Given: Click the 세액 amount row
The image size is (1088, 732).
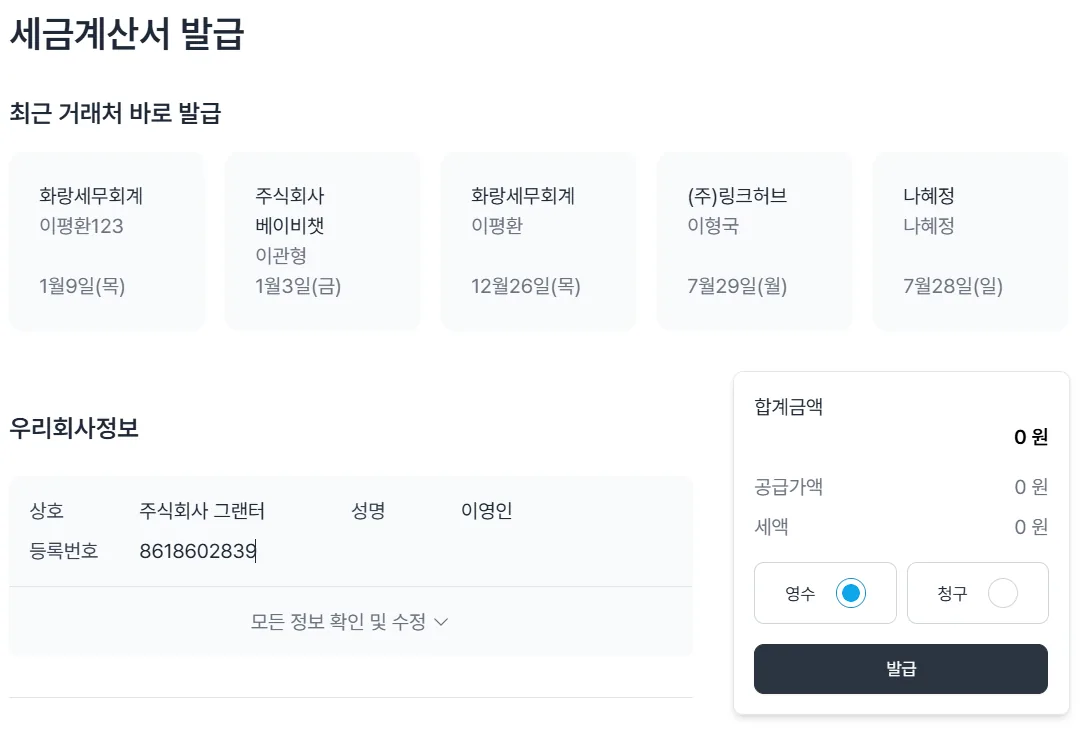Looking at the screenshot, I should 901,527.
